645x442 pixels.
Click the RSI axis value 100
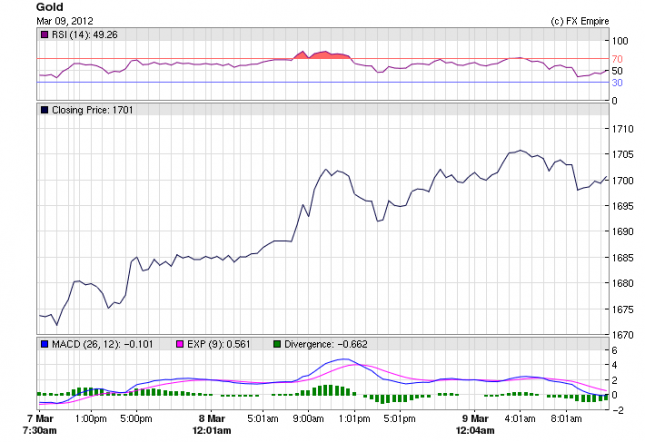620,41
